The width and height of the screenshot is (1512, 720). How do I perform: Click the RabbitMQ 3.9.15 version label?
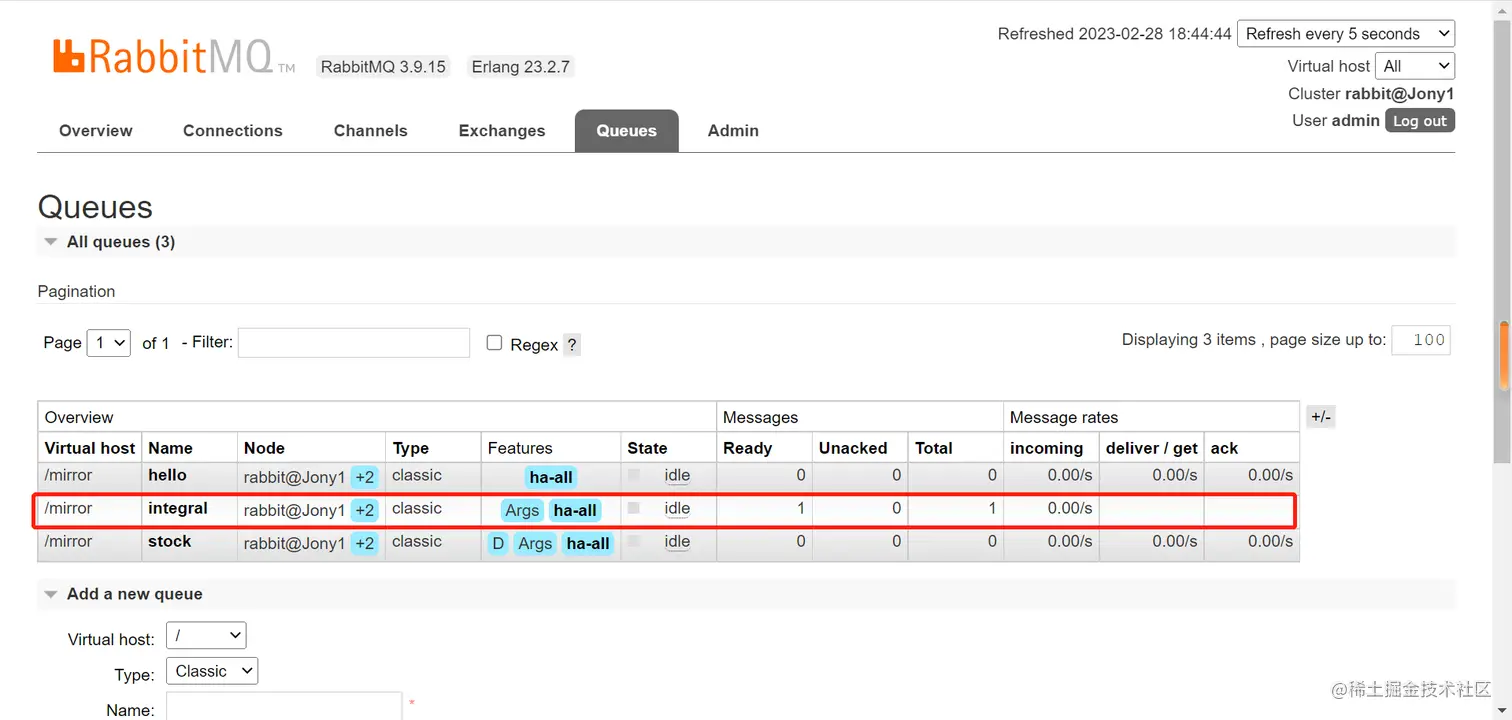click(x=383, y=67)
